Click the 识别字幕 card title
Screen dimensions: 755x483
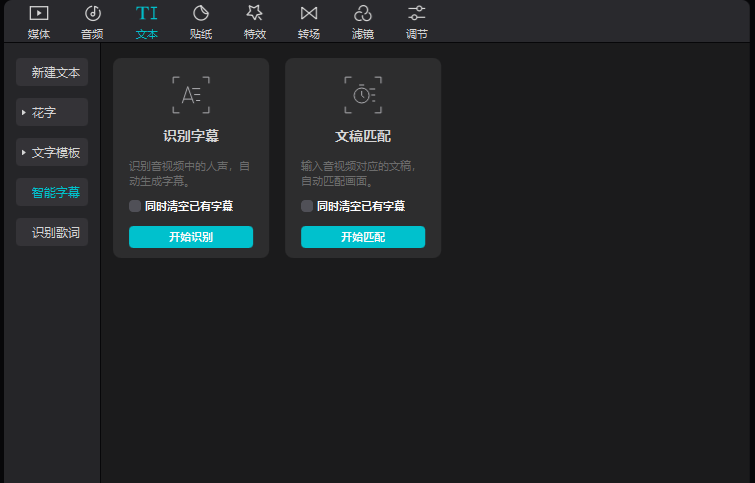(x=191, y=136)
